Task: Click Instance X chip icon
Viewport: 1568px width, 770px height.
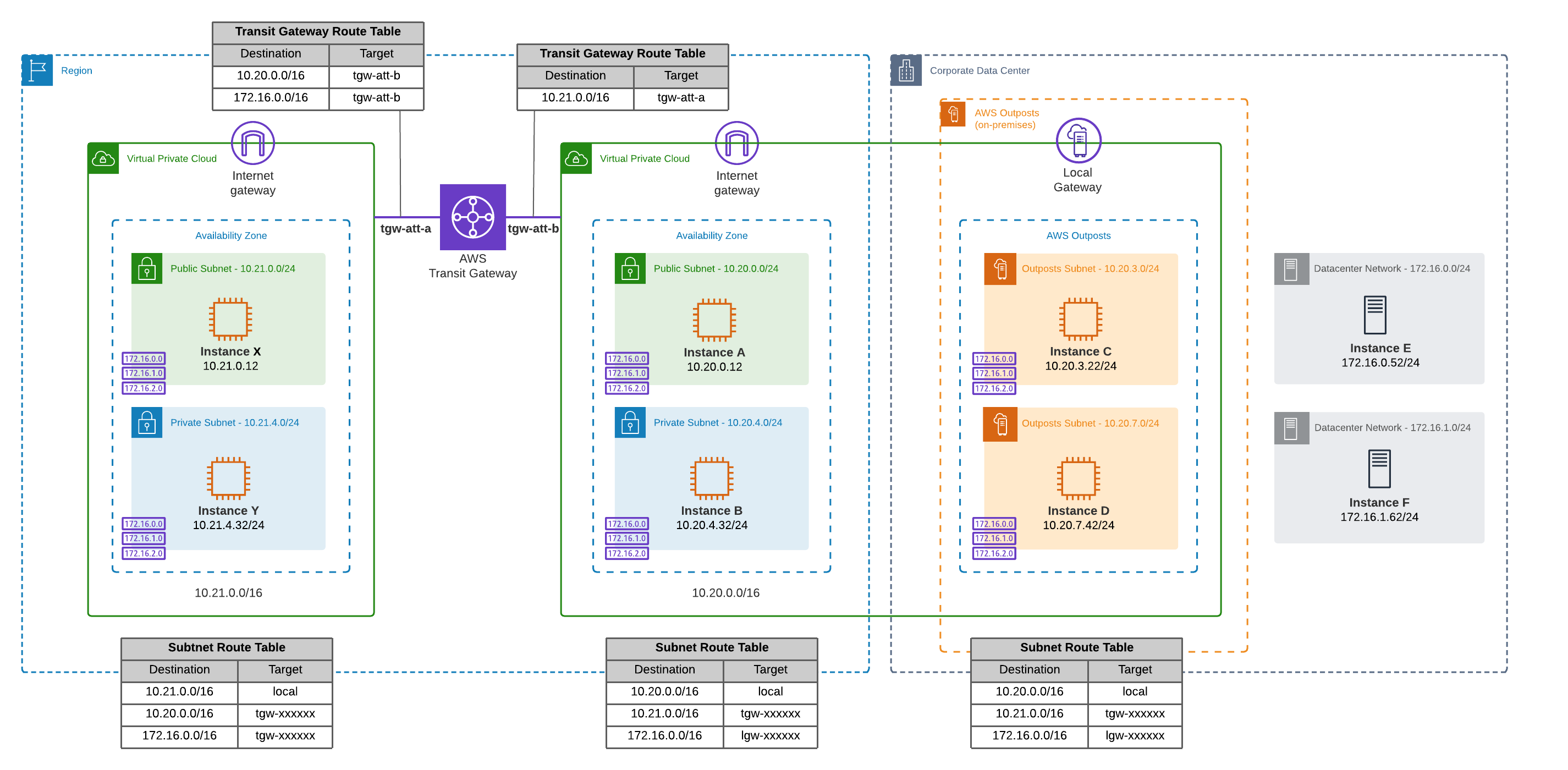Action: [x=230, y=319]
